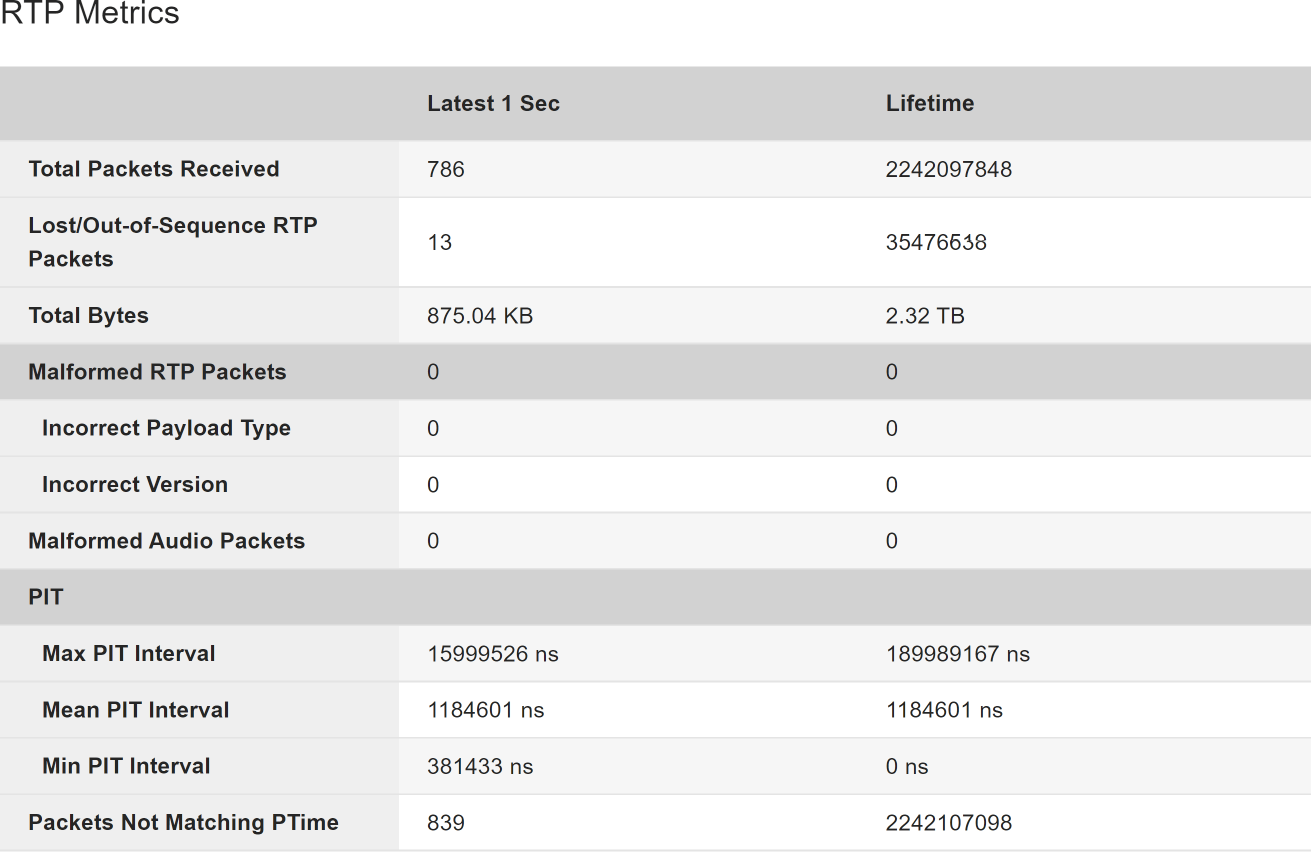
Task: Click the Total Packets Received row label
Action: [x=154, y=169]
